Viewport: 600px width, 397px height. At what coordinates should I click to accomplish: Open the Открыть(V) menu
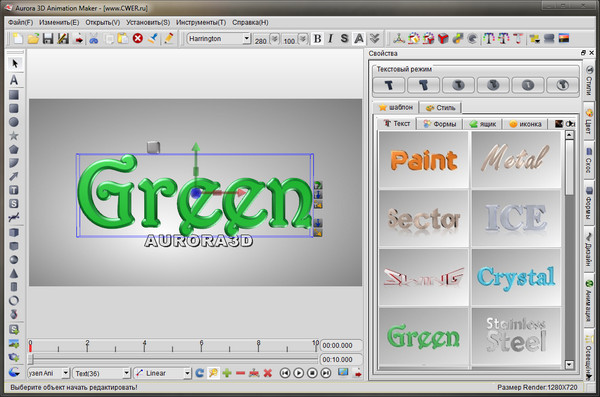coord(103,23)
